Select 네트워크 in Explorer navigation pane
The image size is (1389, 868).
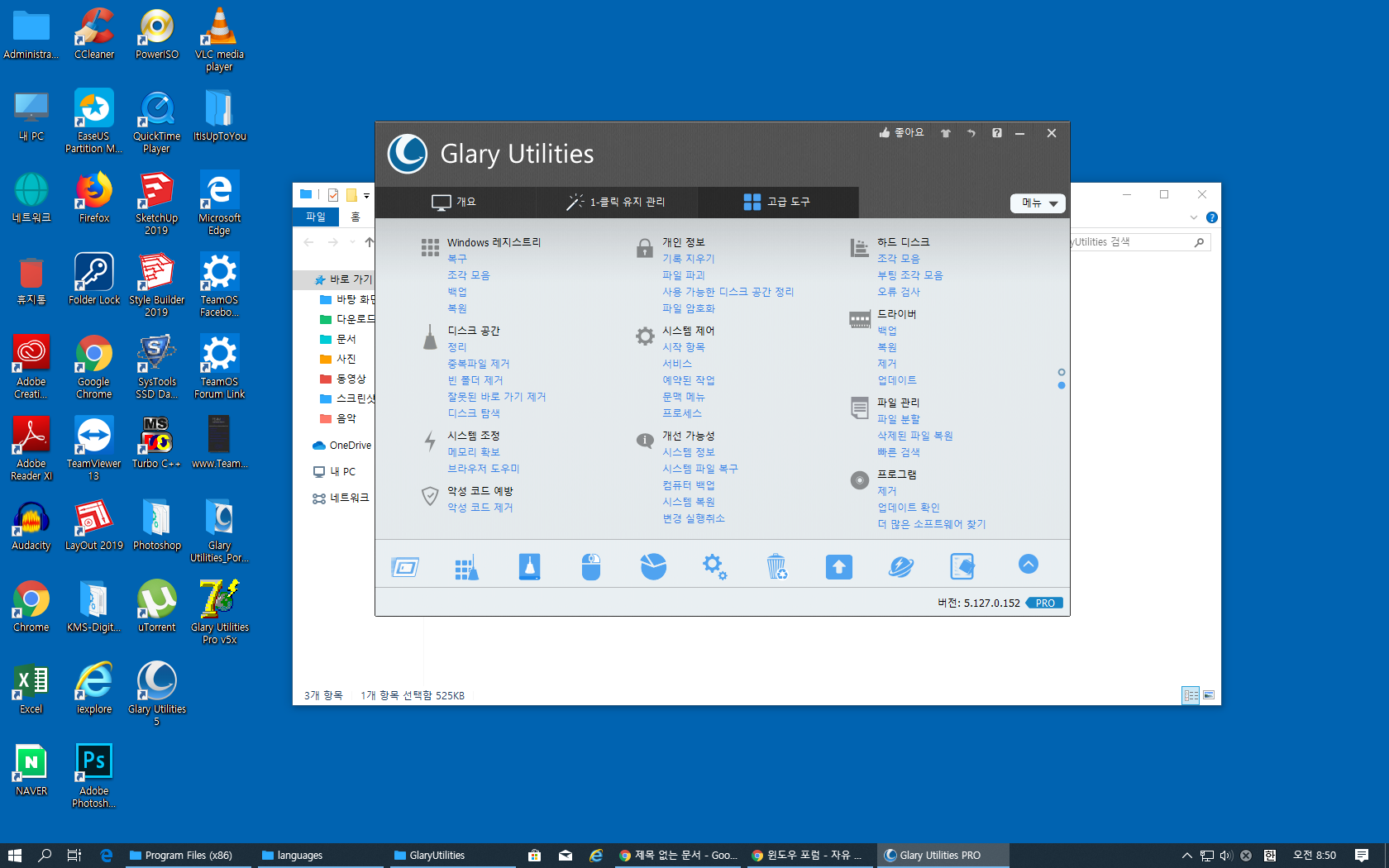click(x=341, y=498)
